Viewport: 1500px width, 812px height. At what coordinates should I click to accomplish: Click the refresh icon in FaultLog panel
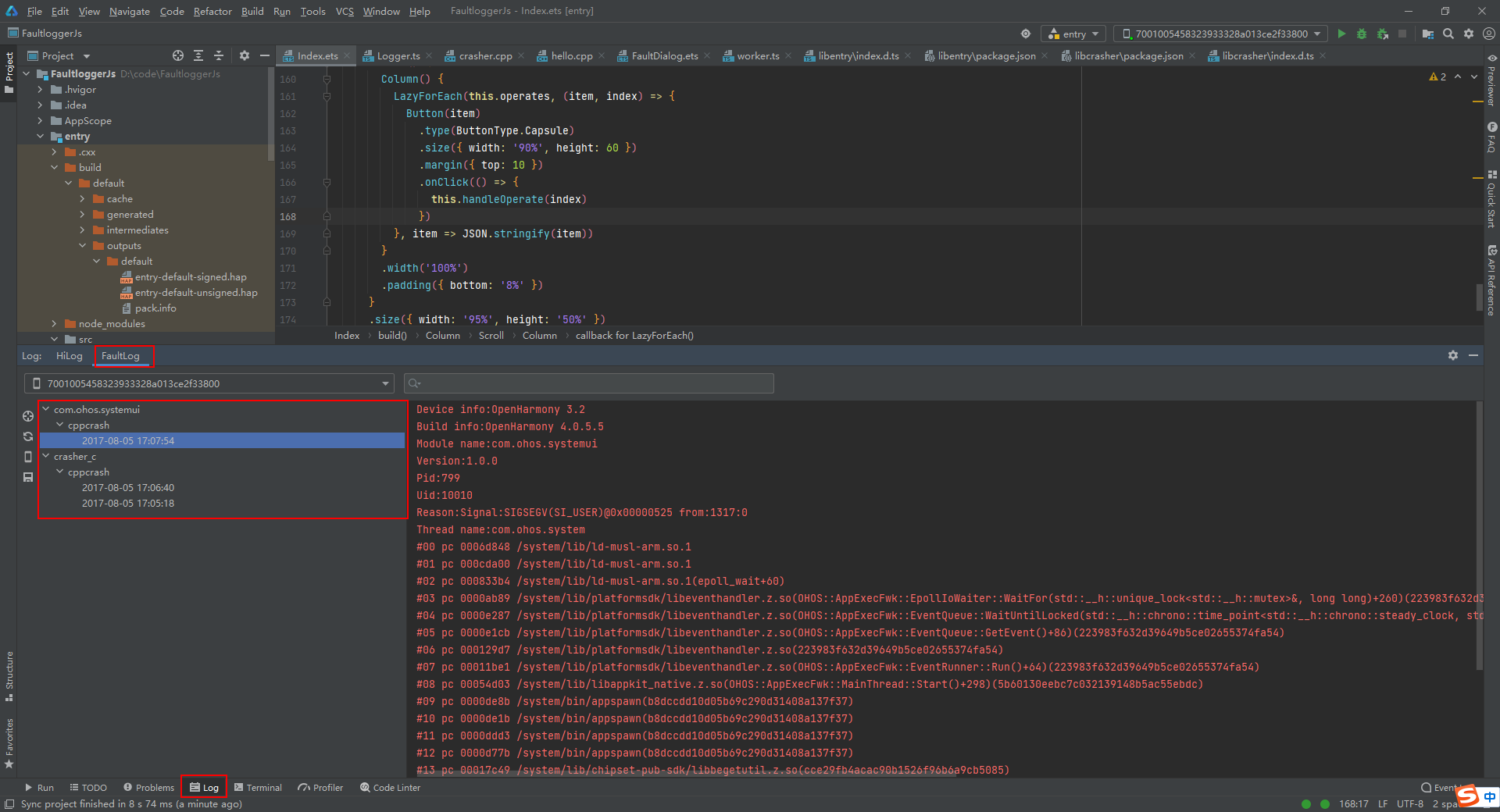click(x=28, y=436)
